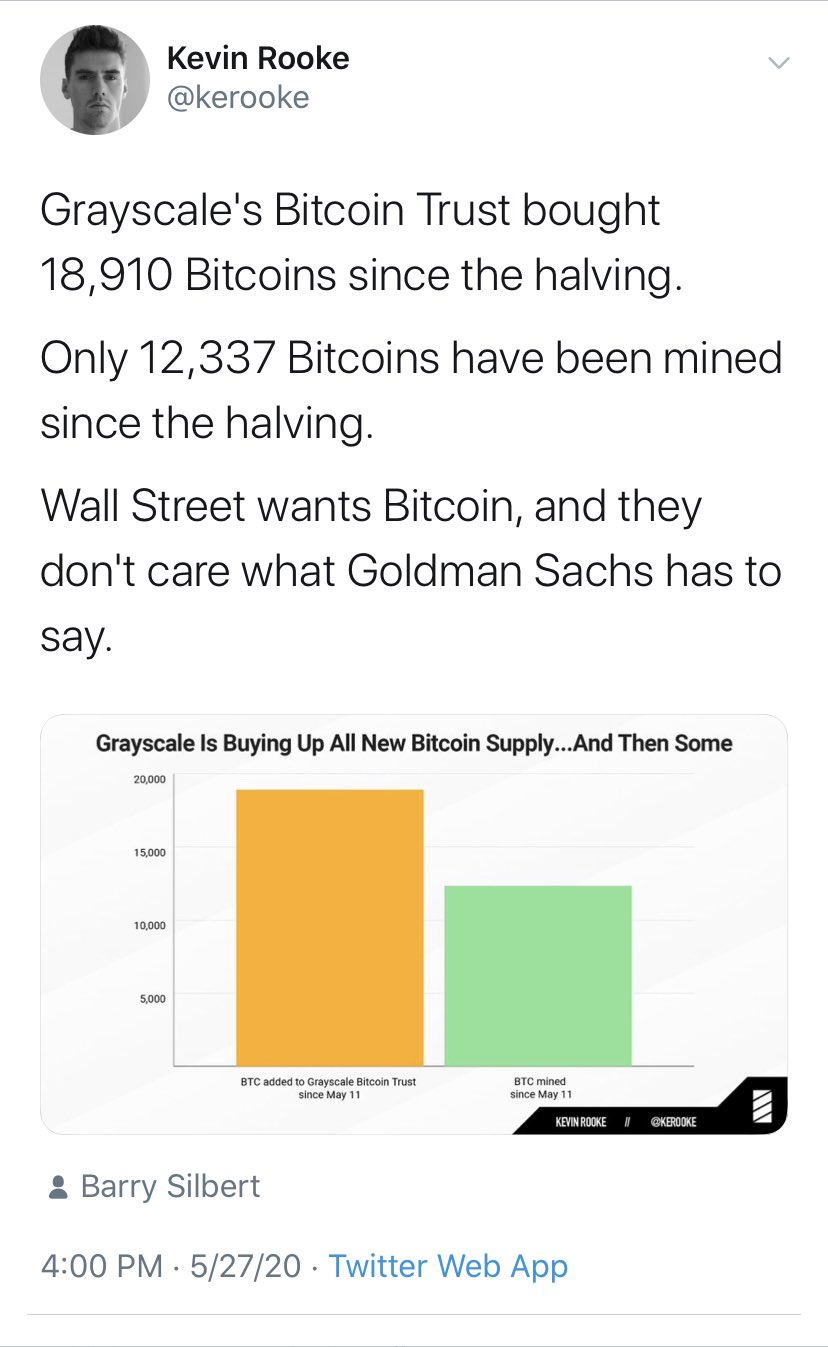Viewport: 828px width, 1347px height.
Task: Click the striped logo icon in chart corner
Action: (x=763, y=1107)
